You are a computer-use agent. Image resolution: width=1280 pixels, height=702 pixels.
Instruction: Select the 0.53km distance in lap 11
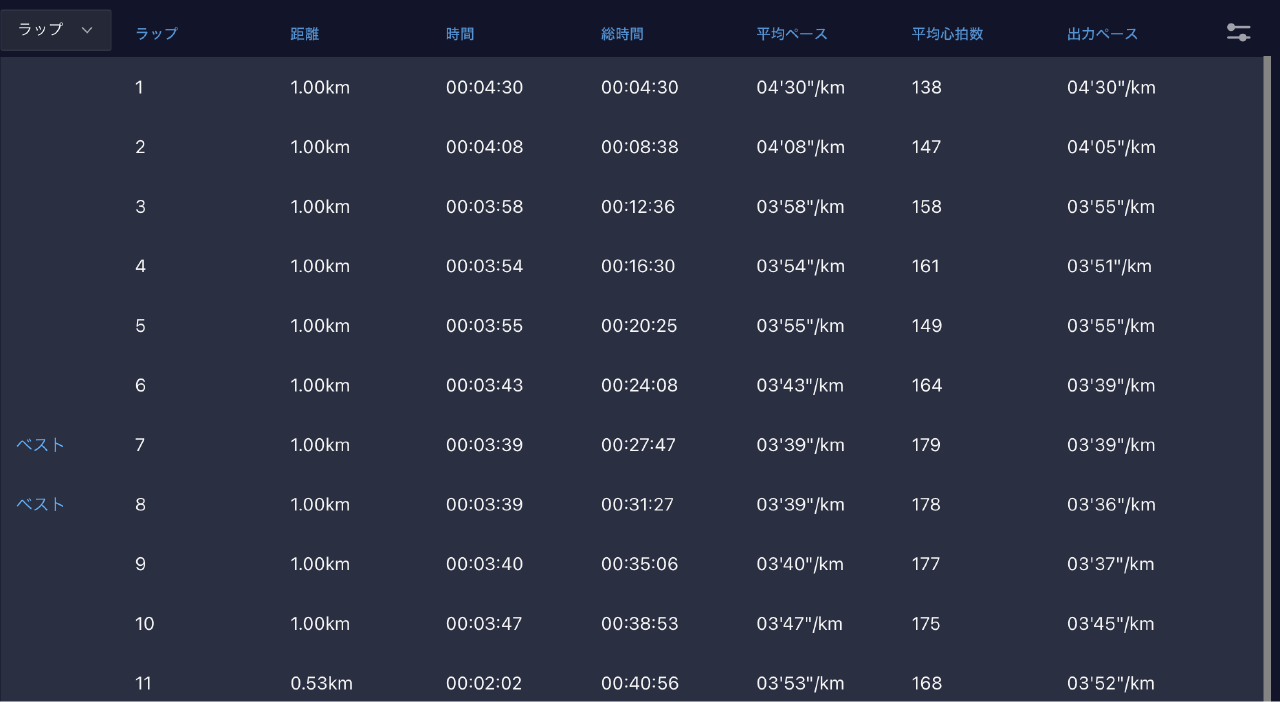point(321,684)
